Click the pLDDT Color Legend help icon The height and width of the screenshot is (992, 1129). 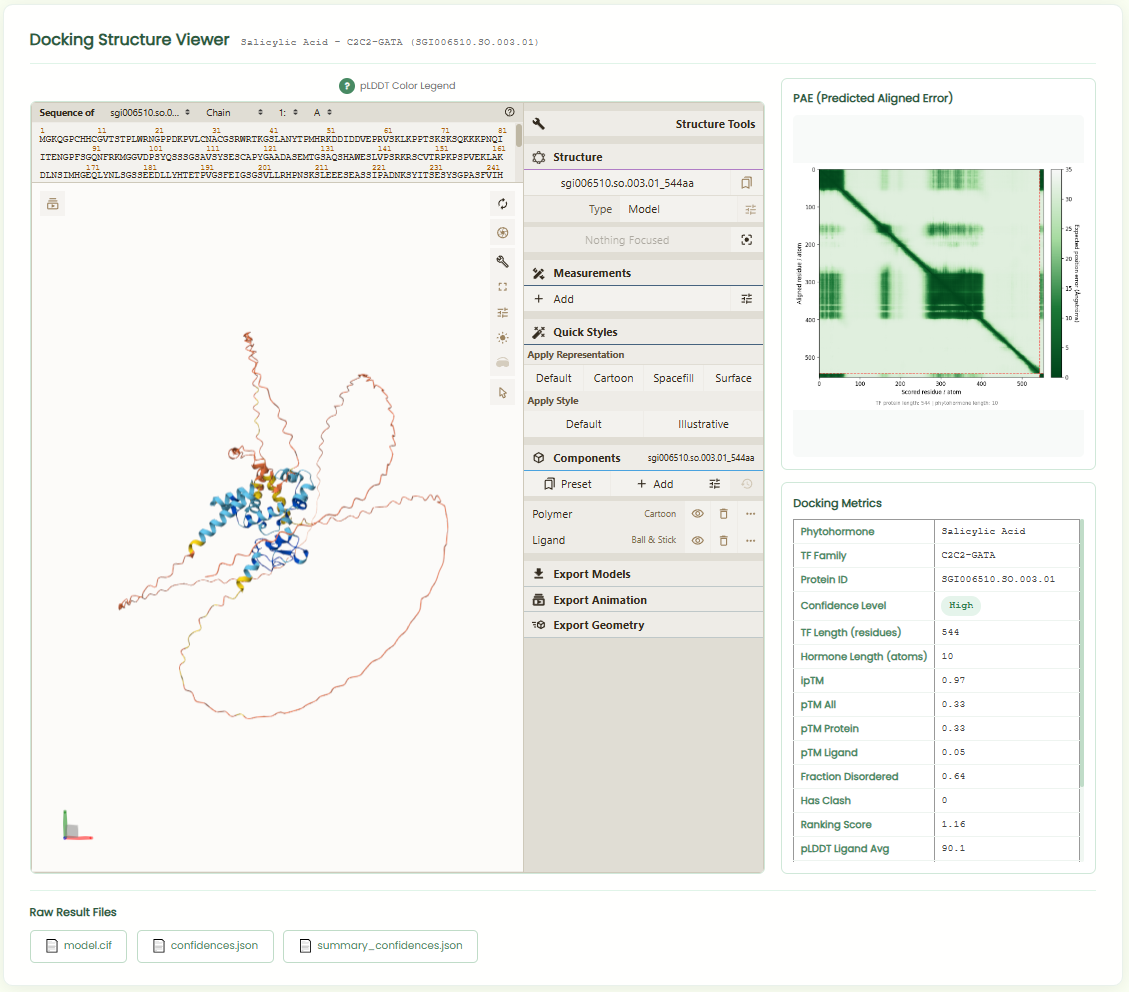tap(347, 86)
